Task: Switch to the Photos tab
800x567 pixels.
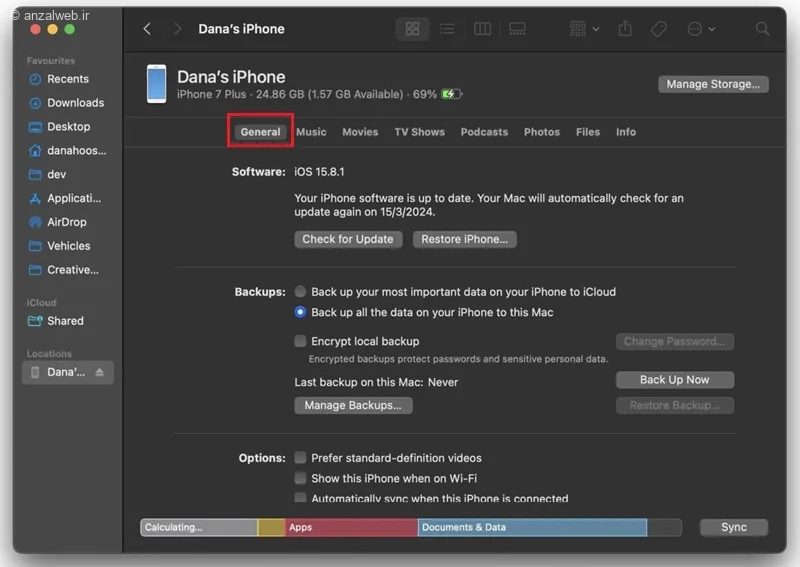Action: click(x=542, y=132)
